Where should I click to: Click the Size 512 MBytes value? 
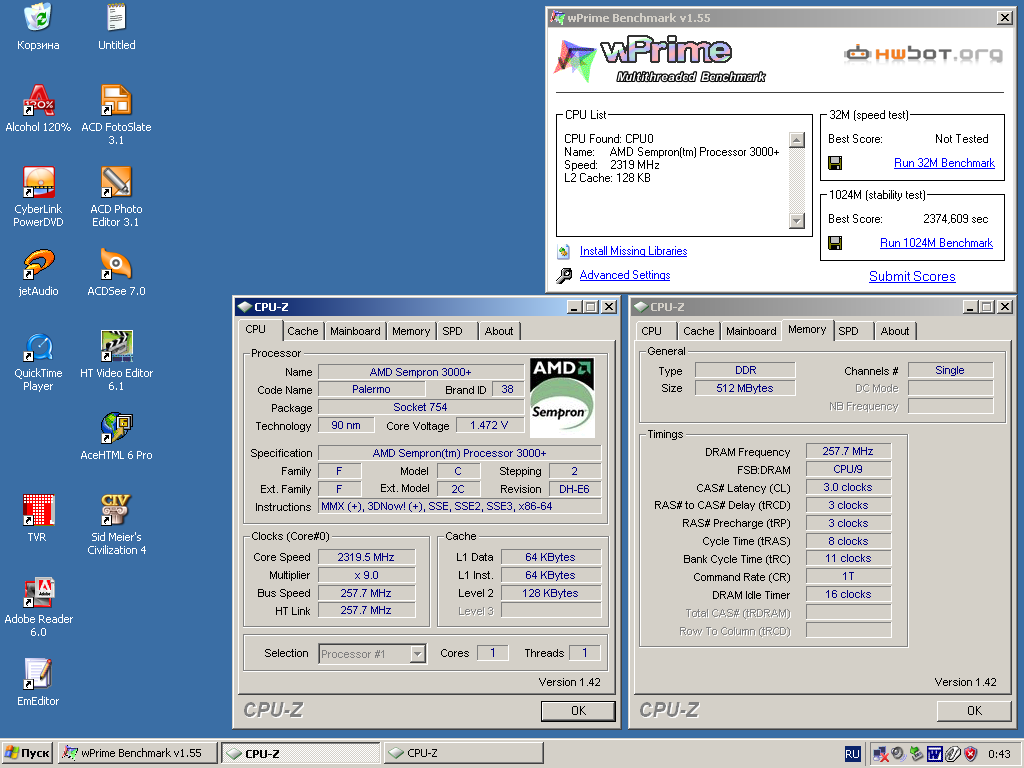(744, 389)
